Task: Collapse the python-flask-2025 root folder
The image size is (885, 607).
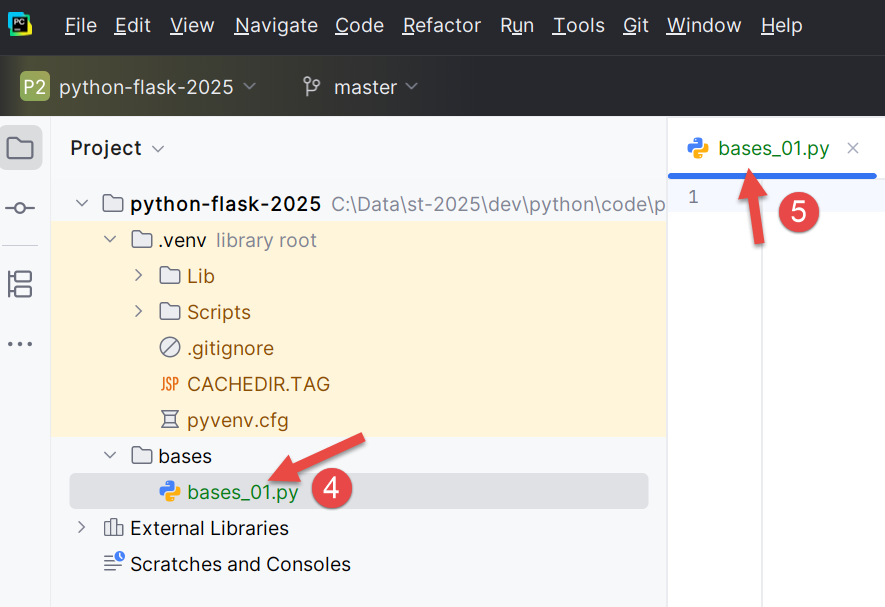Action: pyautogui.click(x=82, y=204)
